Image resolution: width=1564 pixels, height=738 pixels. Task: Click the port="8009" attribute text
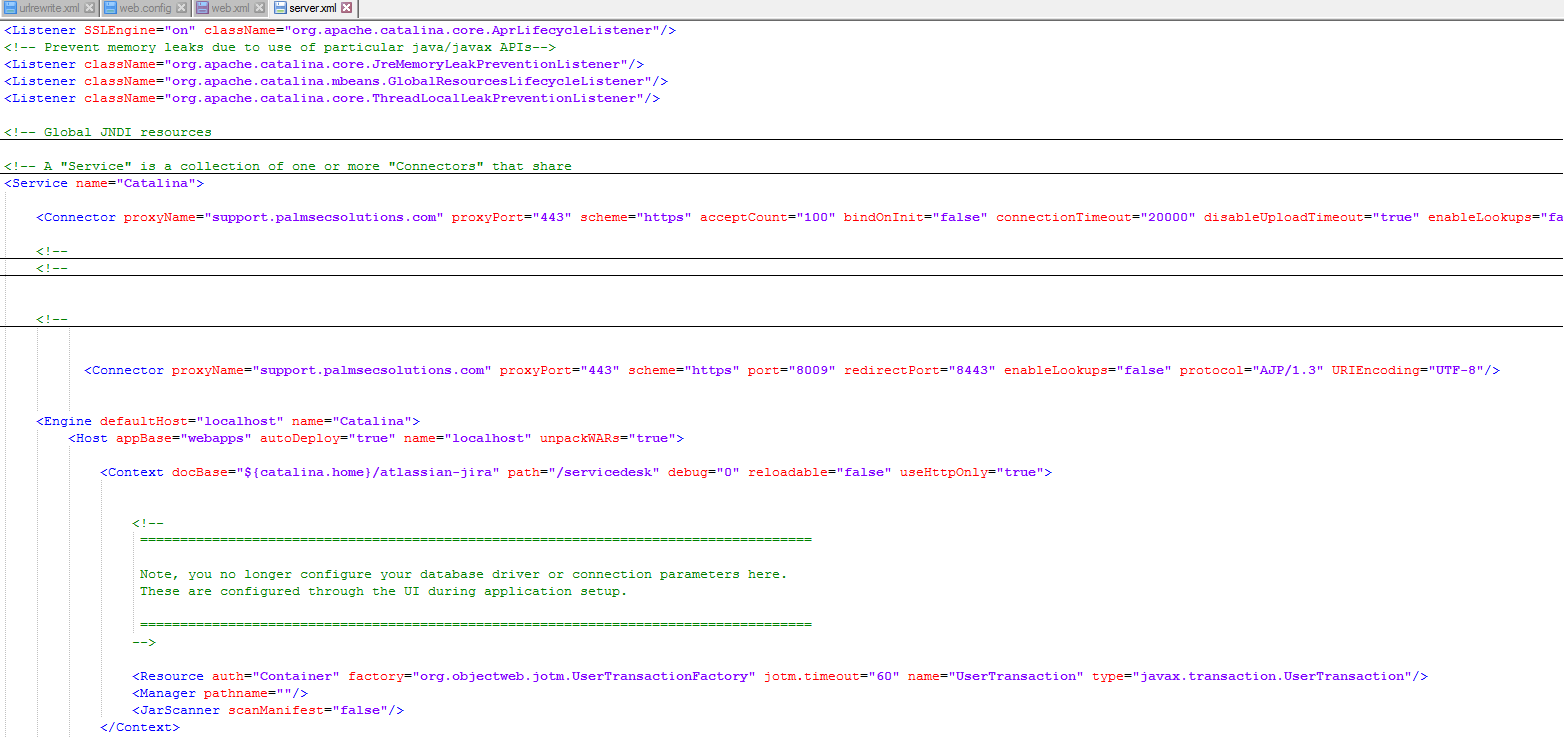[x=792, y=370]
